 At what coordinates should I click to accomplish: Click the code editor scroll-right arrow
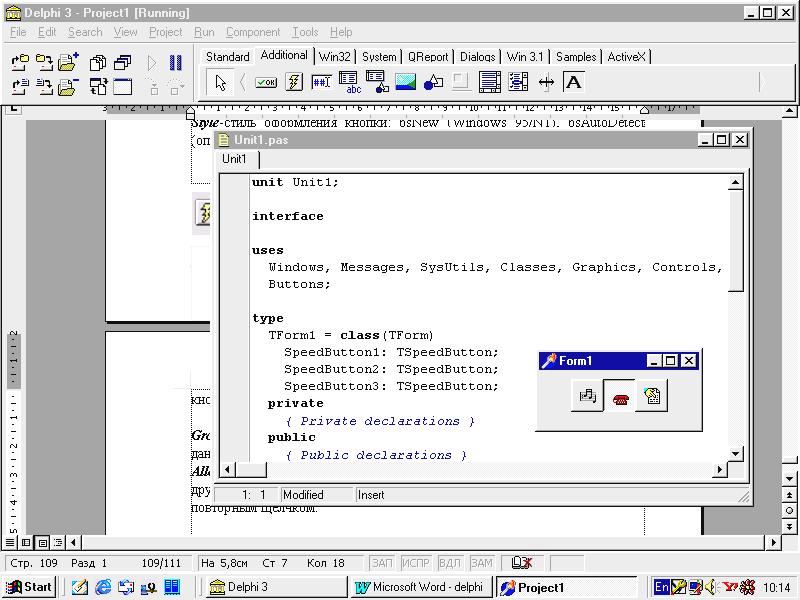tap(719, 469)
